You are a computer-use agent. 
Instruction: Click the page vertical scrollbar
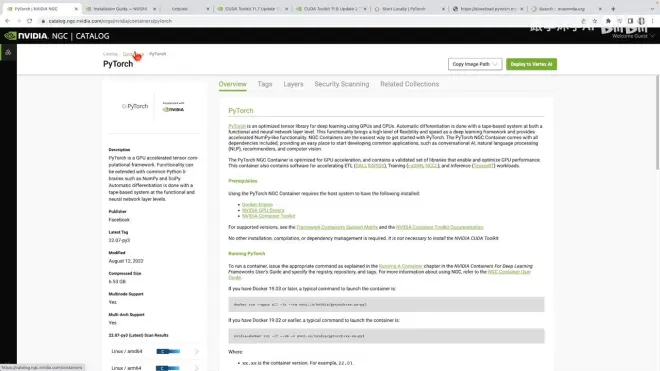(657, 123)
